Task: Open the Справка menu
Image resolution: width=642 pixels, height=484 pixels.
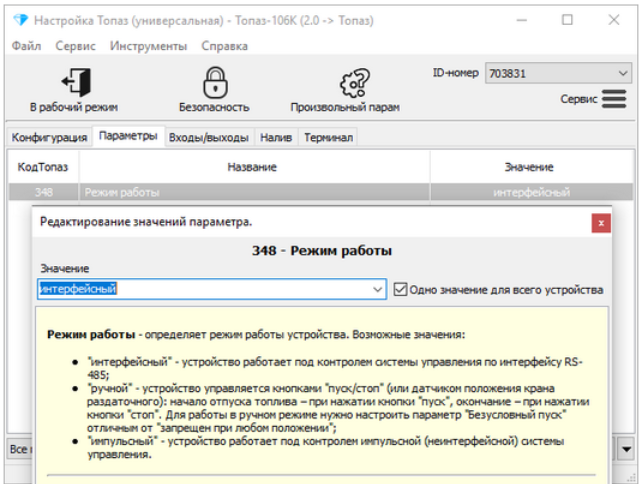Action: coord(224,46)
